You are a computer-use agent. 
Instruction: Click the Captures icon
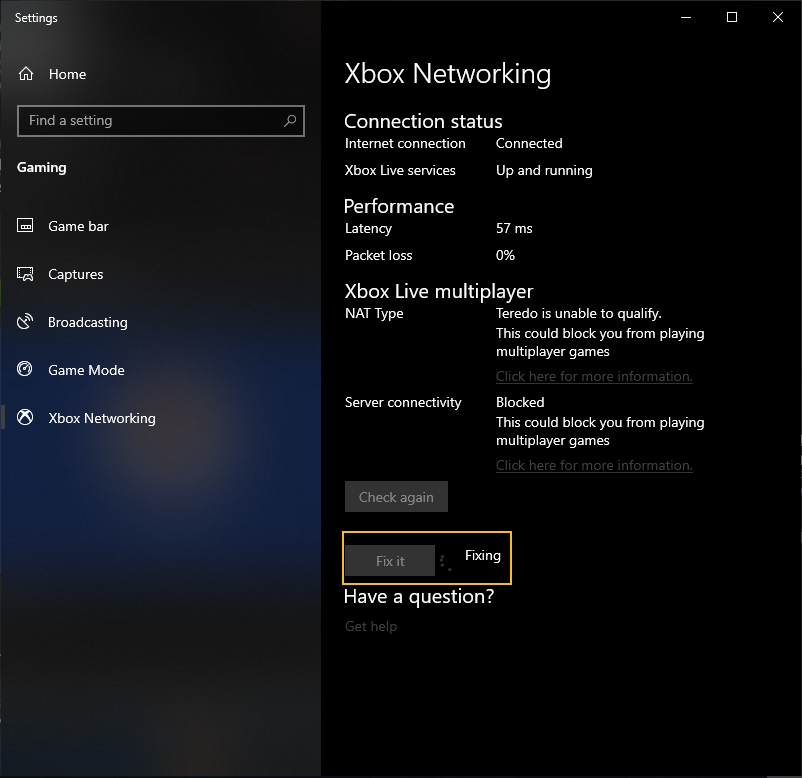click(x=25, y=274)
